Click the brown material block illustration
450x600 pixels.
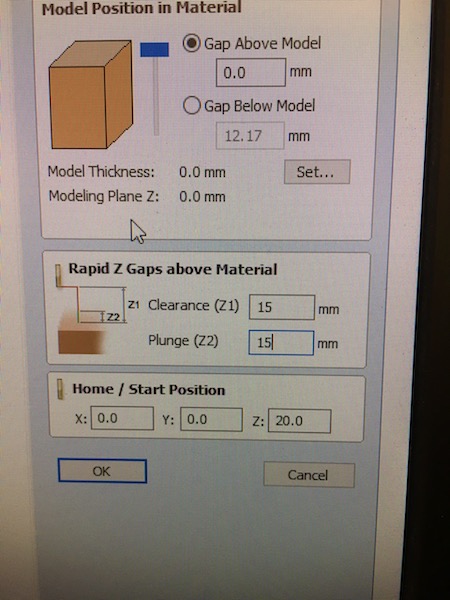pyautogui.click(x=91, y=95)
